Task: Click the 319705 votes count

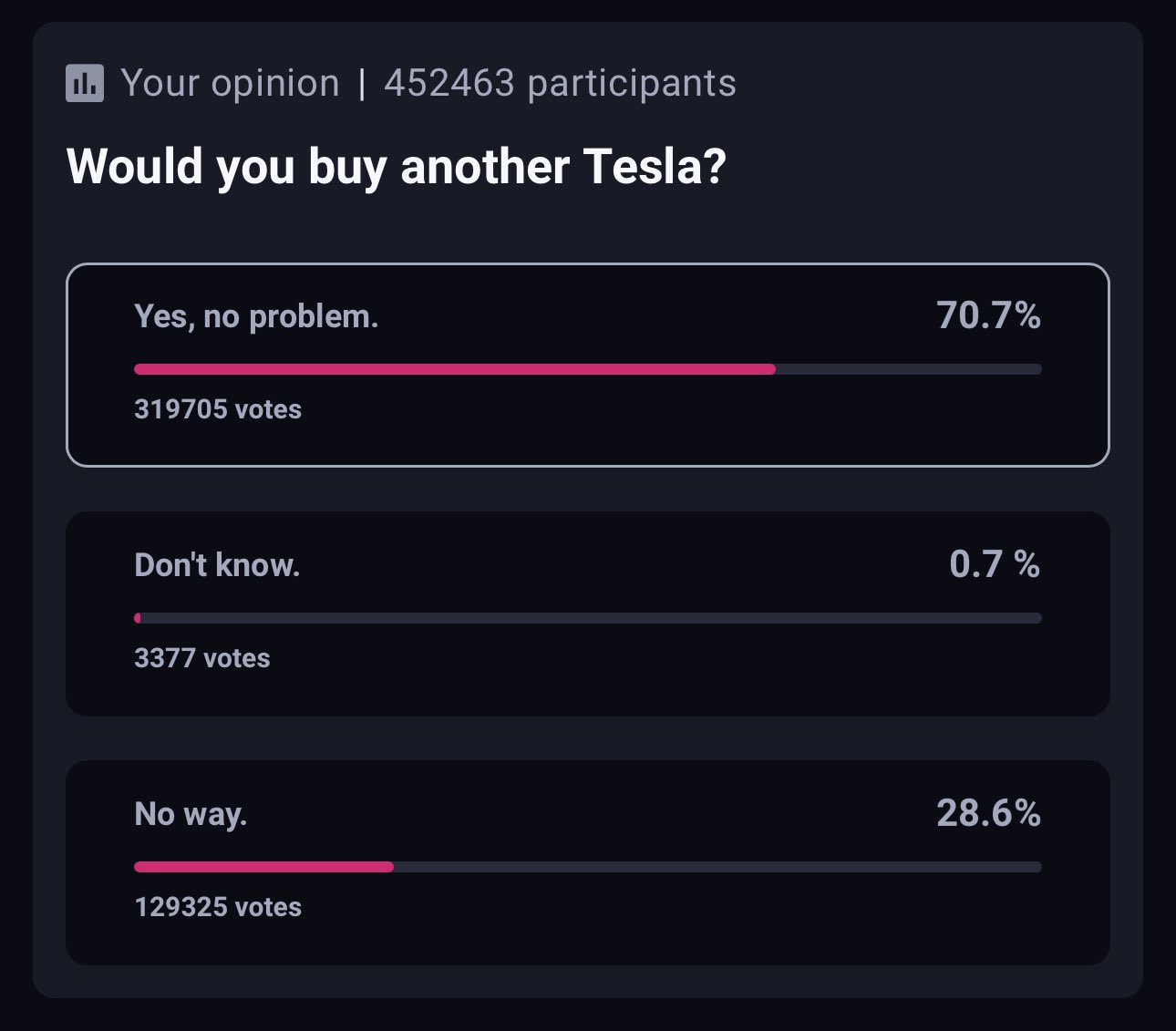Action: [218, 409]
